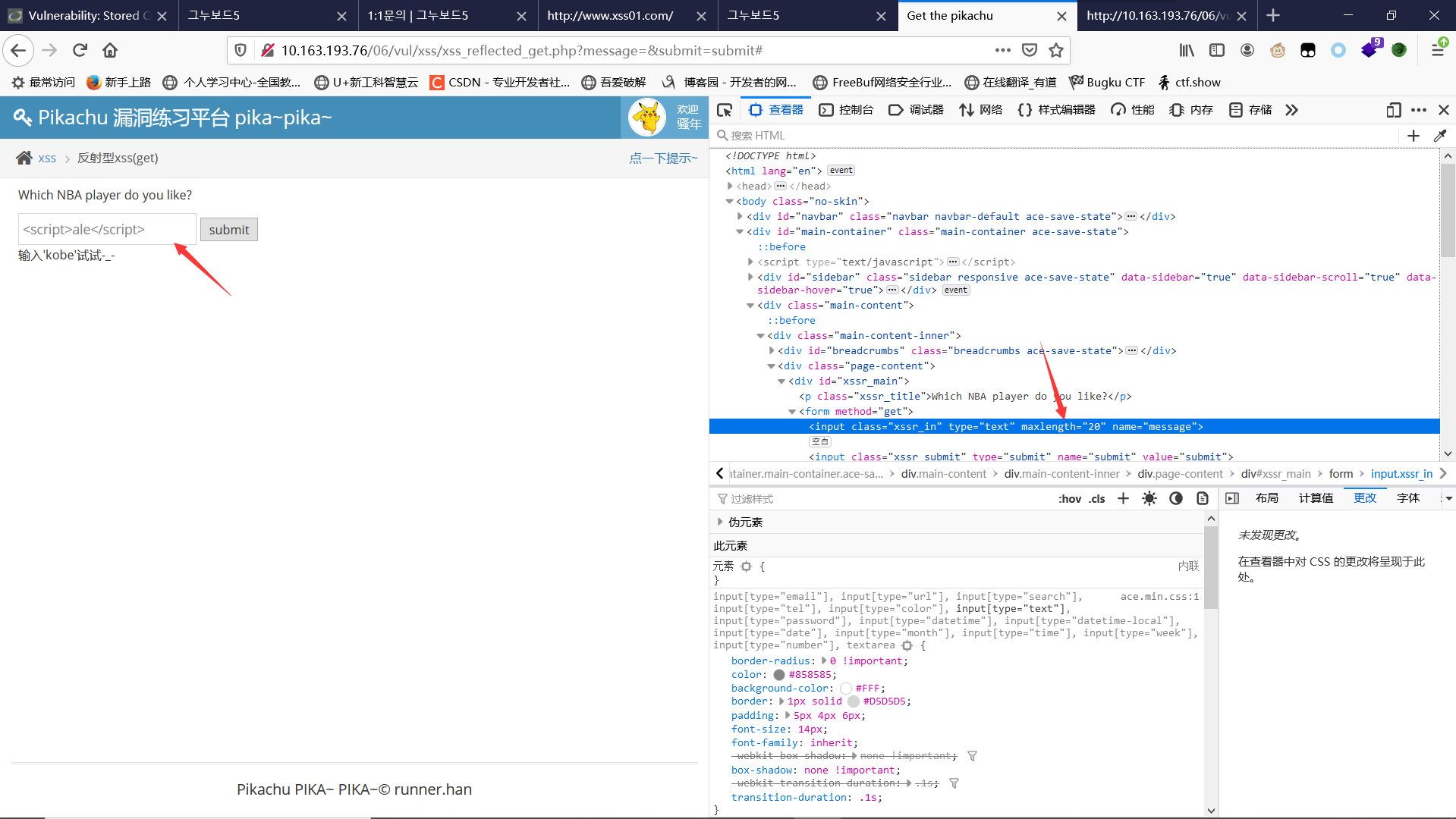Click the background-color #FFF swatch
This screenshot has width=1456, height=819.
point(845,688)
